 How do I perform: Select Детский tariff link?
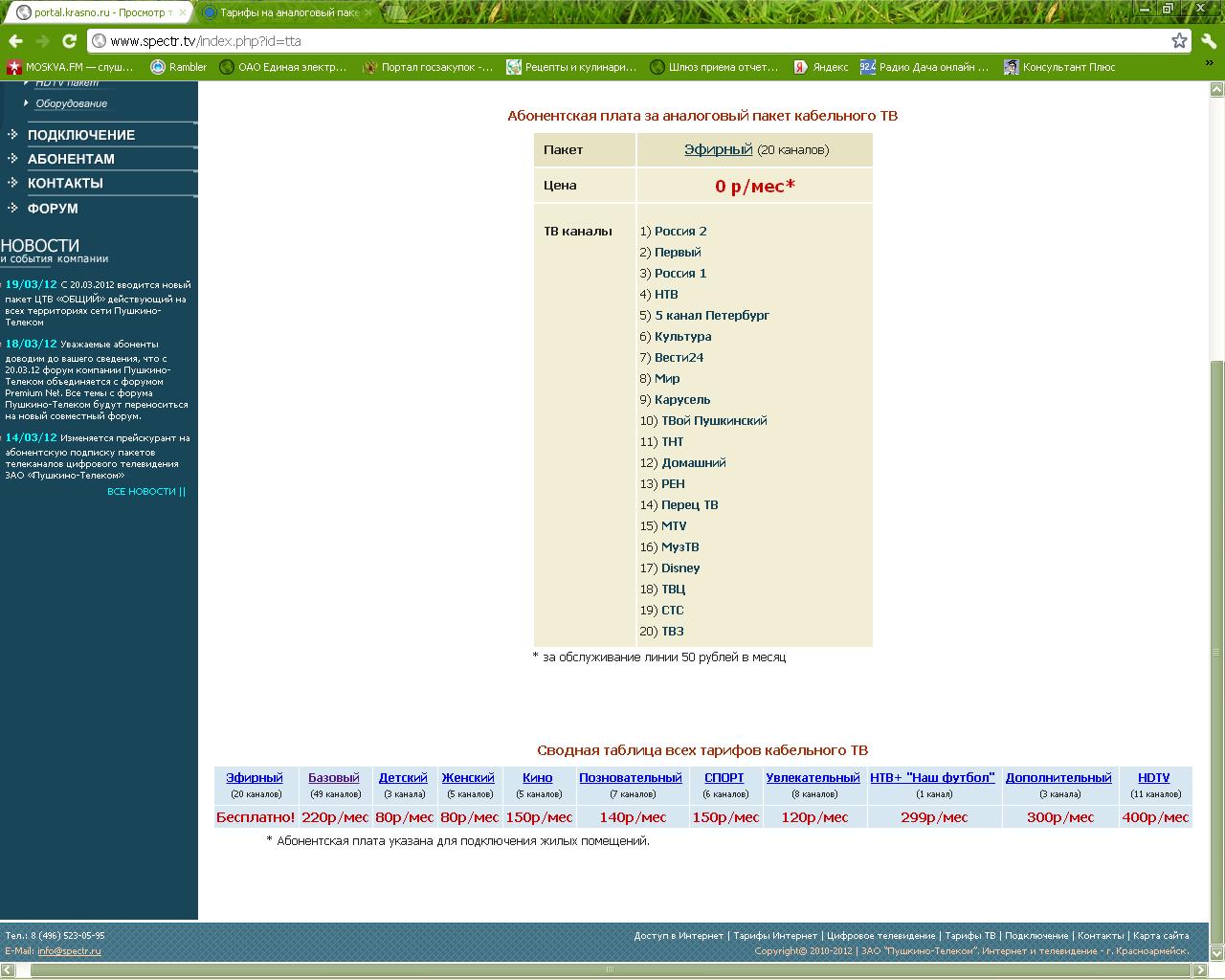(x=403, y=778)
